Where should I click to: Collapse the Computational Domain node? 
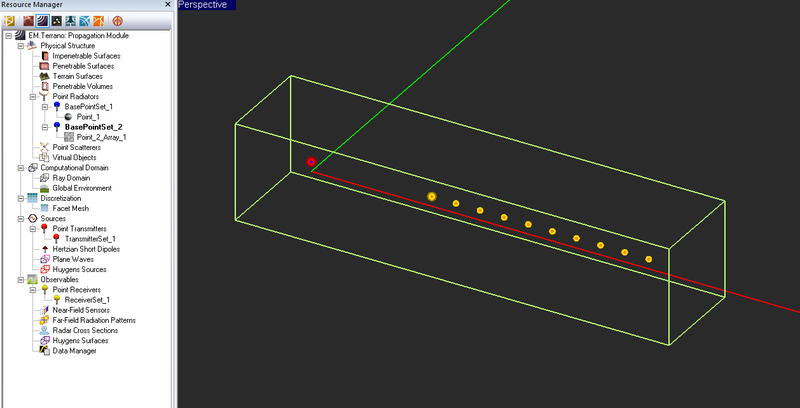[20, 168]
